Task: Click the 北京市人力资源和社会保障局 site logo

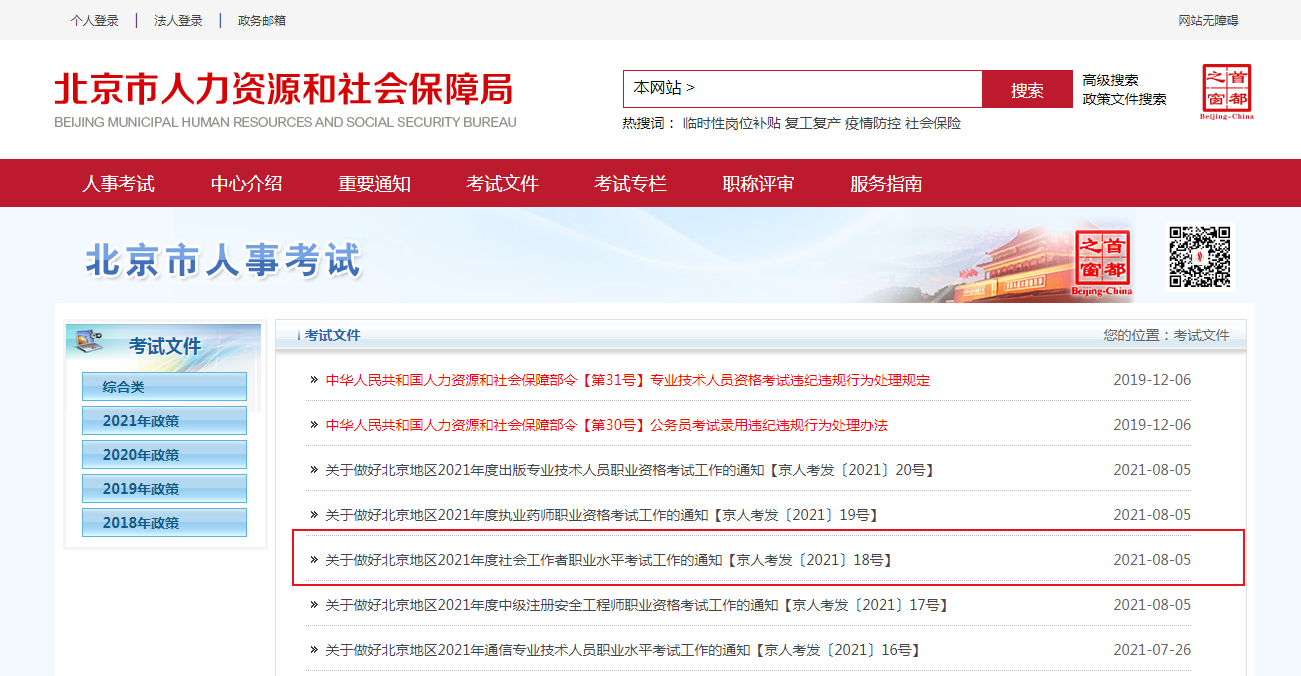Action: (285, 99)
